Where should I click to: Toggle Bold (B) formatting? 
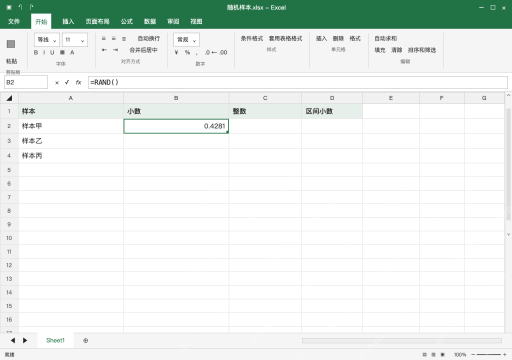click(x=36, y=52)
